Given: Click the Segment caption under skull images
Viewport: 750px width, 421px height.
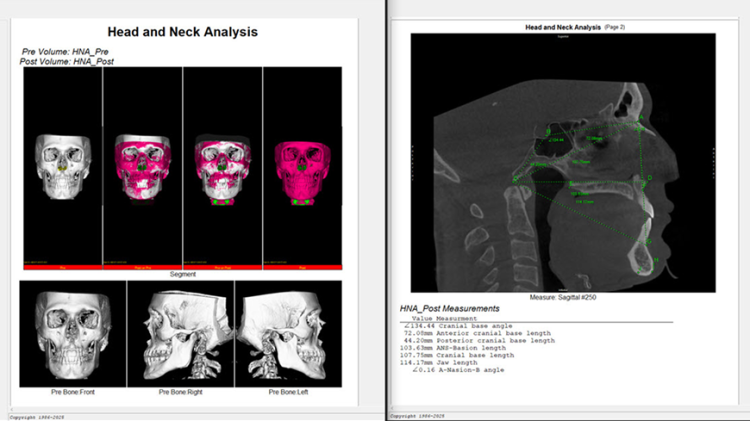Looking at the screenshot, I should 182,274.
